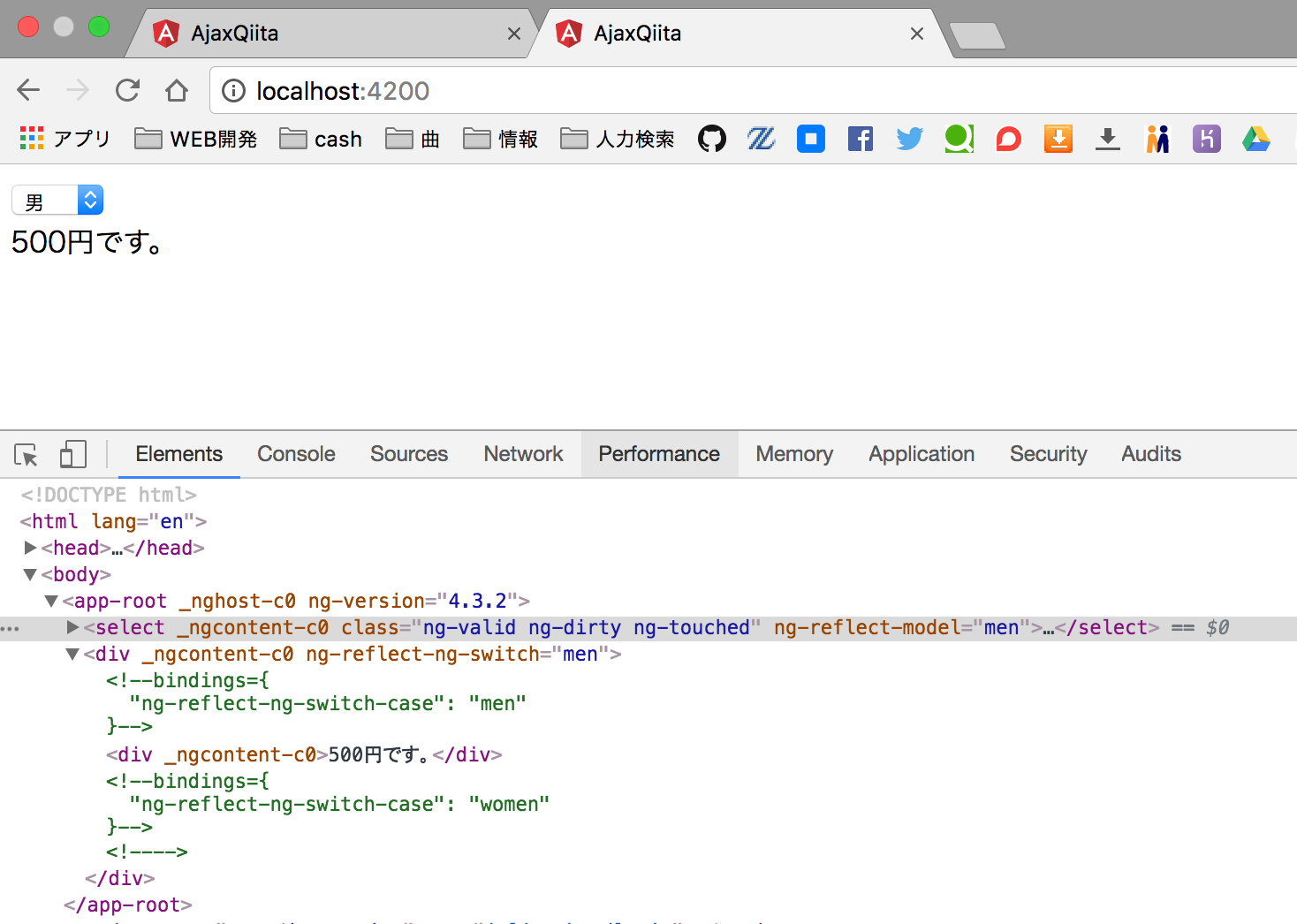
Task: Click the Apps grid icon on bookmarks bar
Action: tap(31, 139)
